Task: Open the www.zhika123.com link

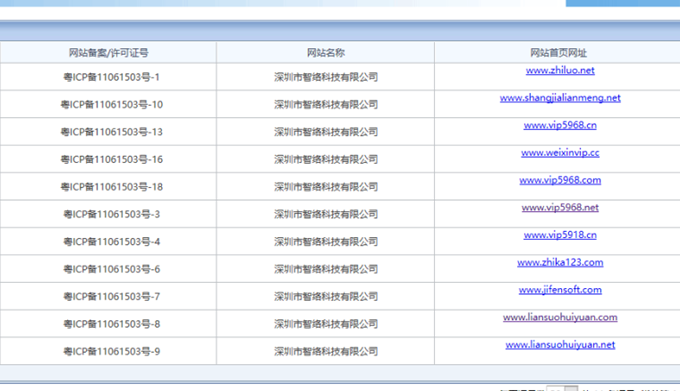Action: (560, 262)
